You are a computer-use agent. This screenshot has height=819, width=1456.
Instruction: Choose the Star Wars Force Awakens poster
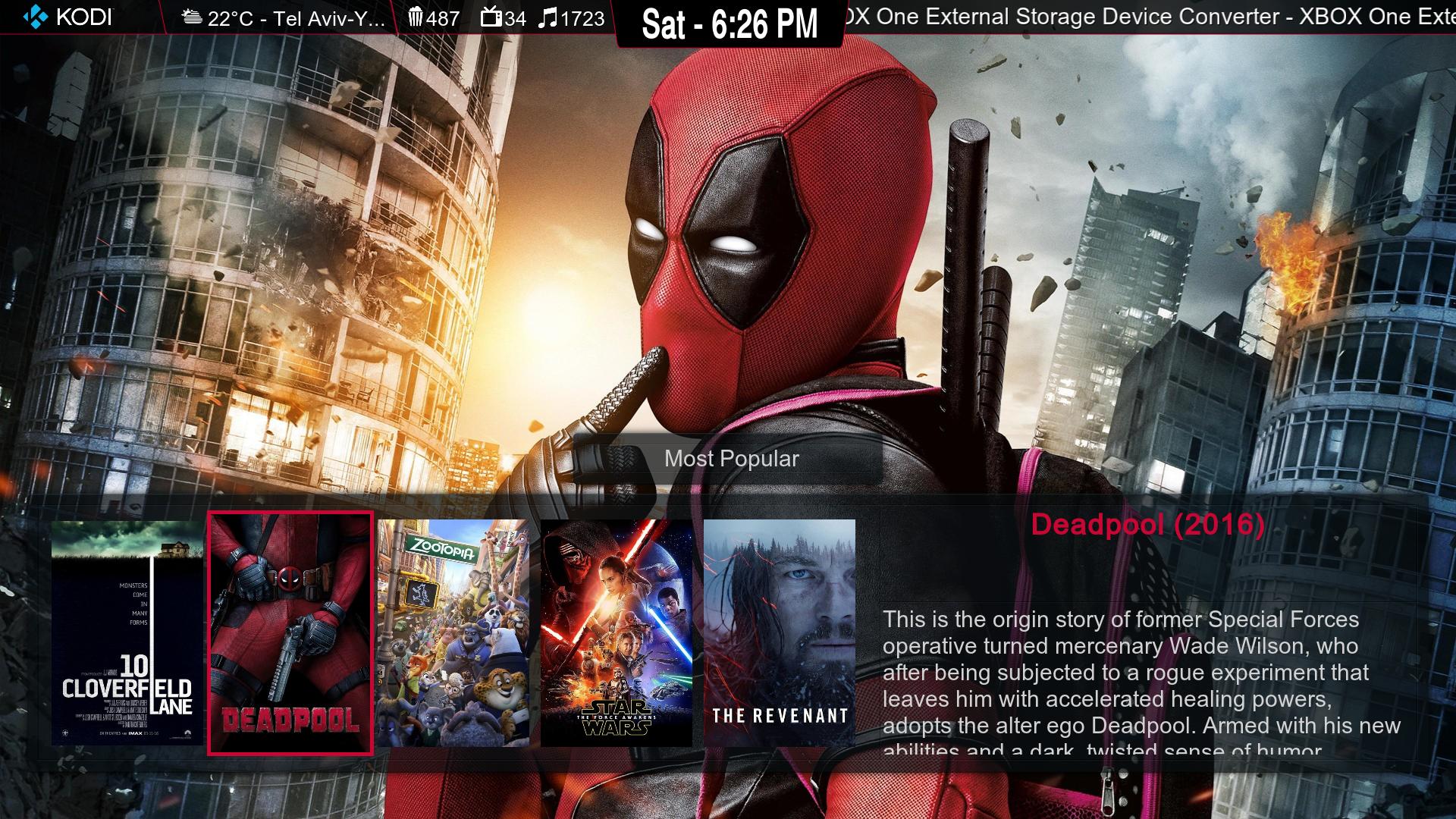pyautogui.click(x=616, y=633)
